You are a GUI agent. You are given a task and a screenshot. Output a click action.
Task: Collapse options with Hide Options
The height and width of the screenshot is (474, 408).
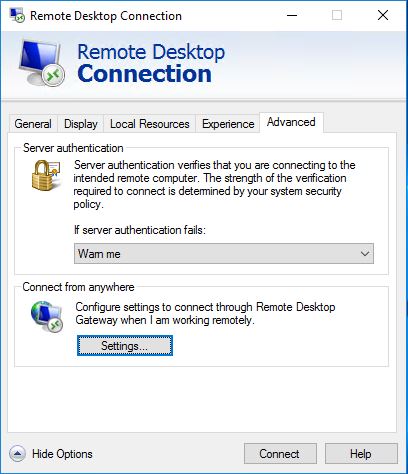(x=62, y=454)
